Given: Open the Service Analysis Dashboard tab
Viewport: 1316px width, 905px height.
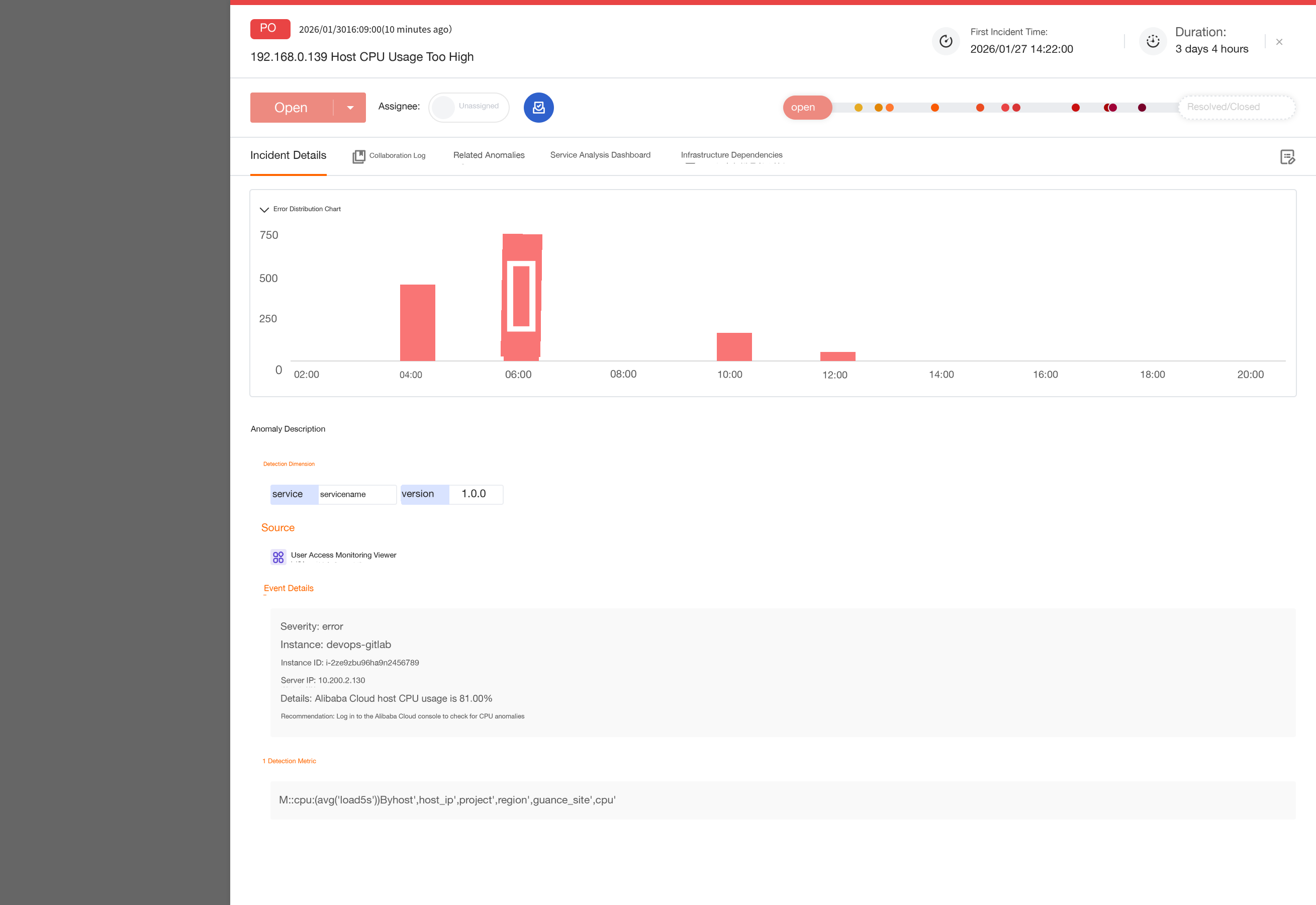Looking at the screenshot, I should pos(600,155).
